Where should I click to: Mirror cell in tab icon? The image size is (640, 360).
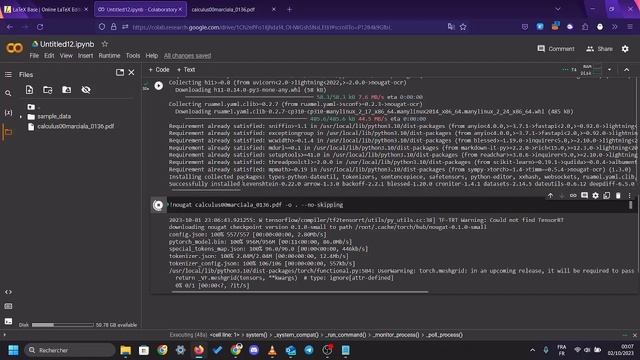pyautogui.click(x=607, y=196)
